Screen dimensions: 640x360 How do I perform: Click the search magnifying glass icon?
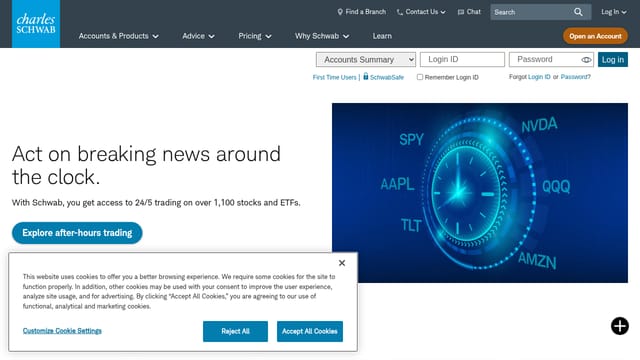tap(578, 12)
